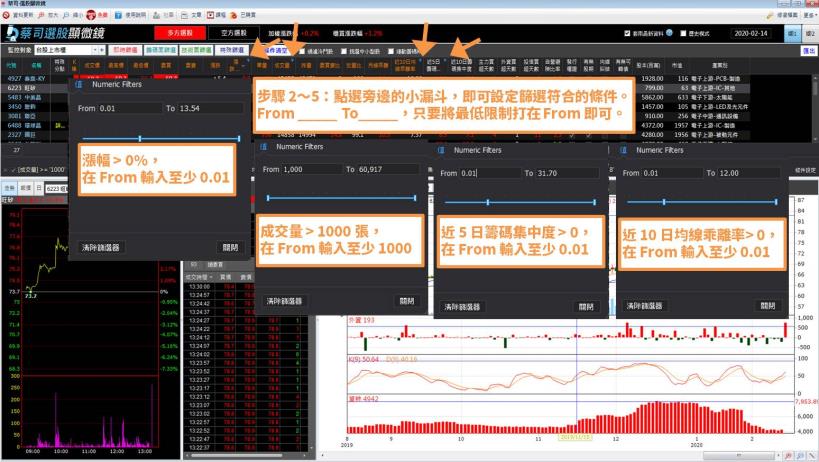Click the filter funnel on 漲幅 column header
819x462 pixels.
[250, 60]
